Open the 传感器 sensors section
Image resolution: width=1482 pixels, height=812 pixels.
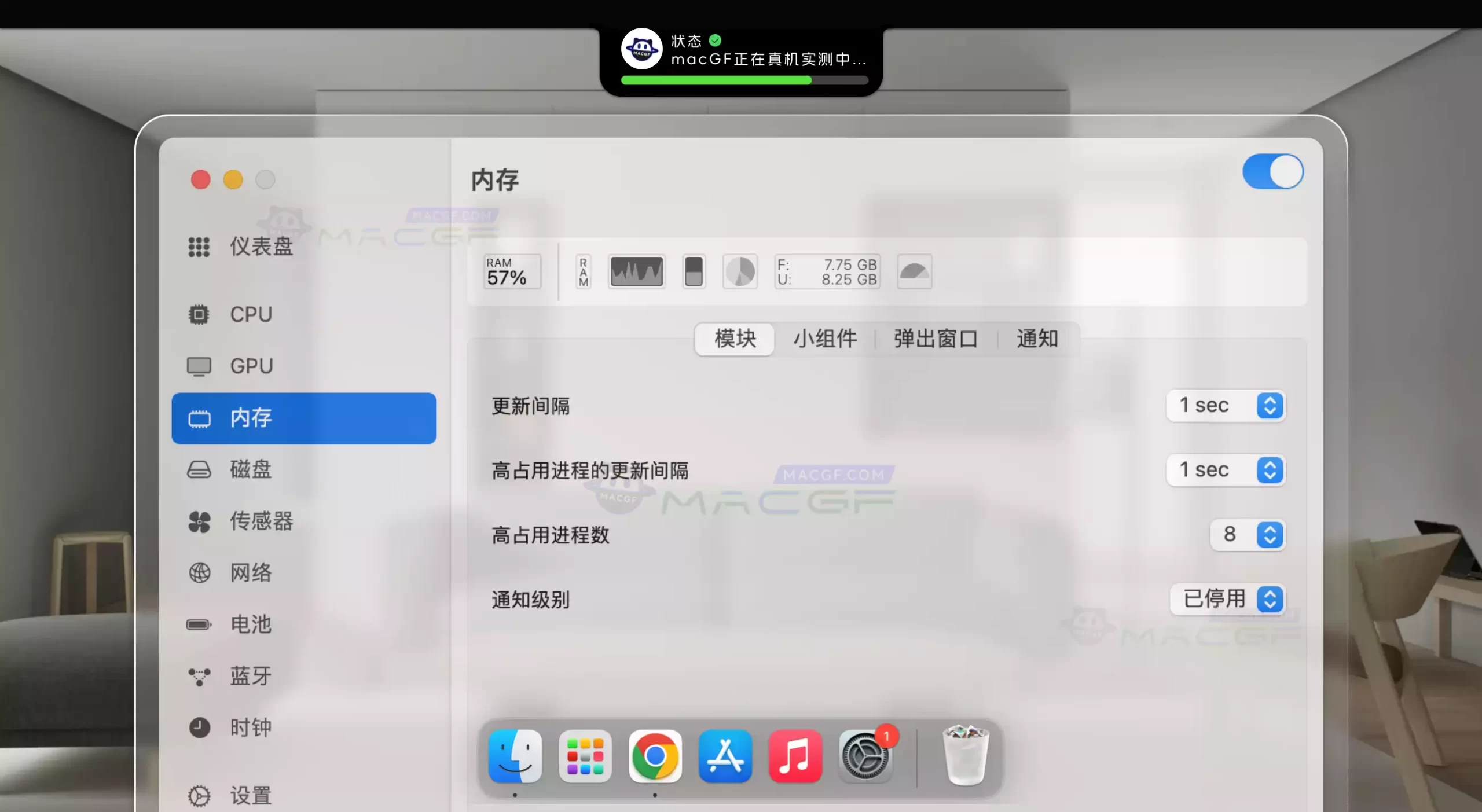click(261, 521)
